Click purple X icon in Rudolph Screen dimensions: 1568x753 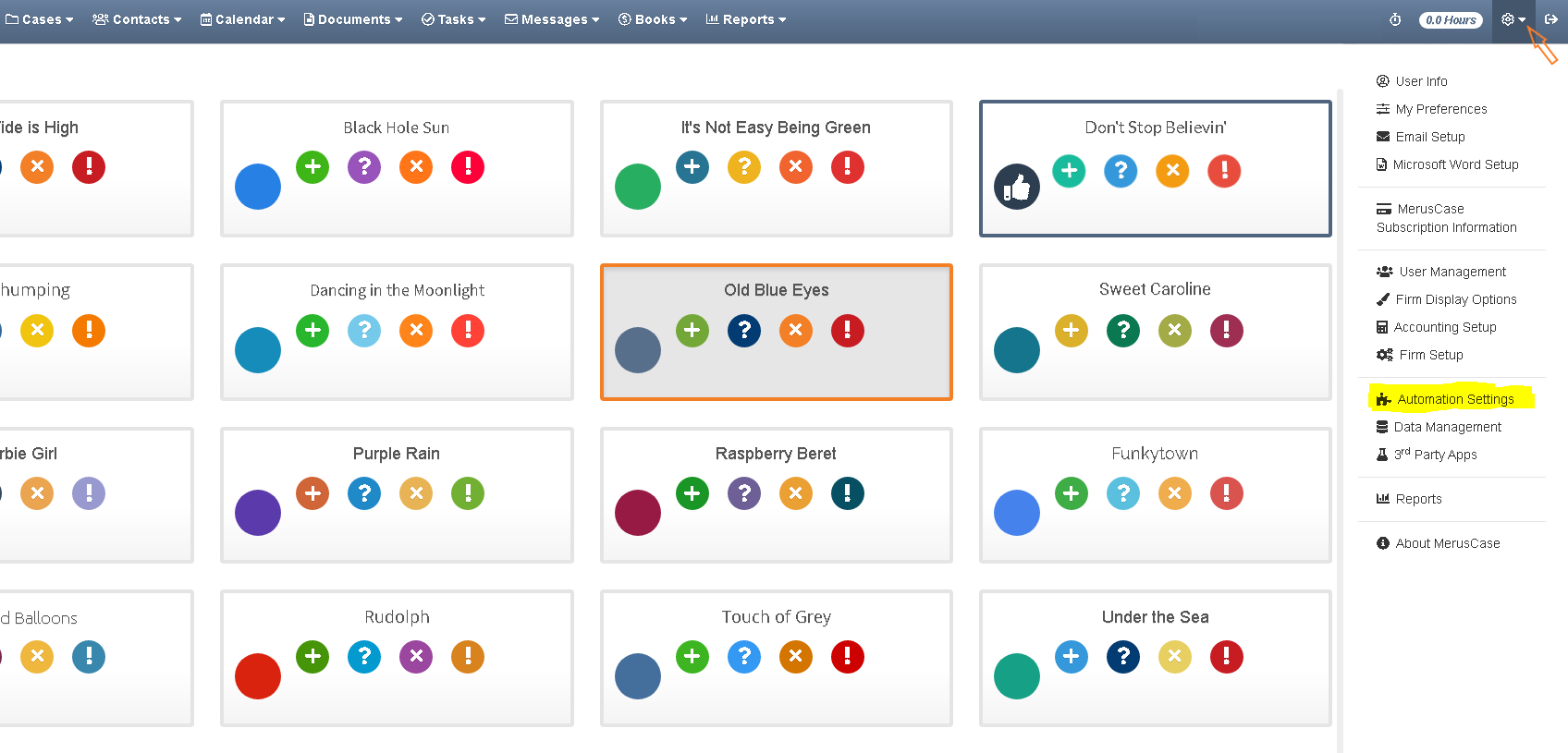click(416, 657)
